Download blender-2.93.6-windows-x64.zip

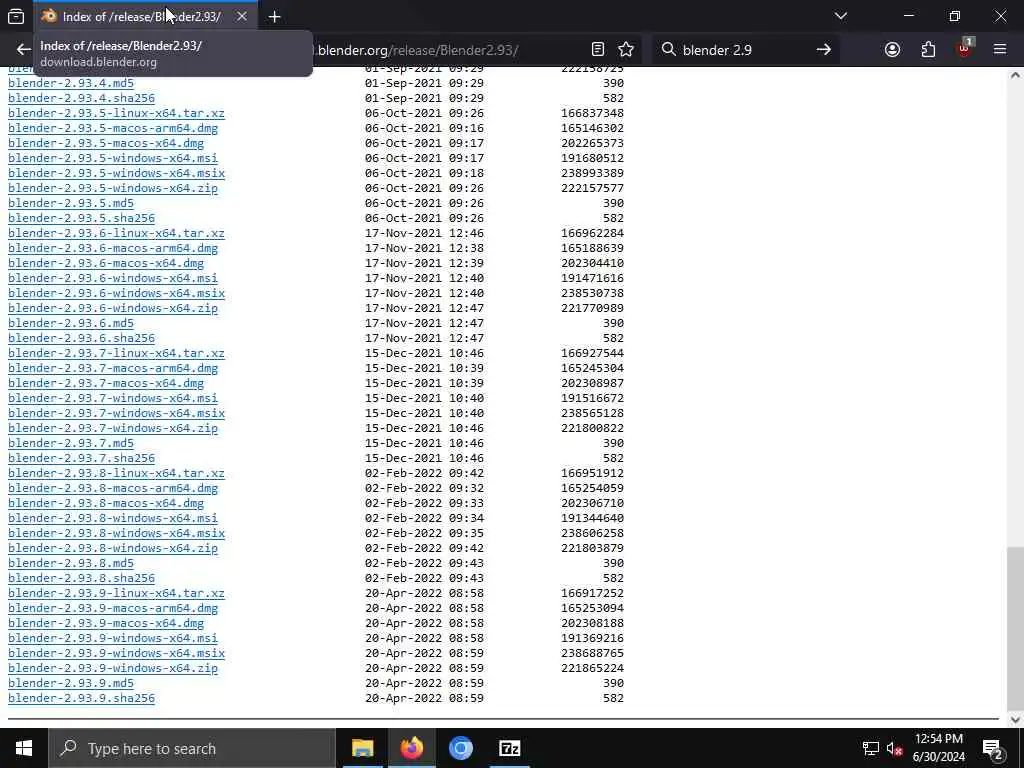[113, 308]
